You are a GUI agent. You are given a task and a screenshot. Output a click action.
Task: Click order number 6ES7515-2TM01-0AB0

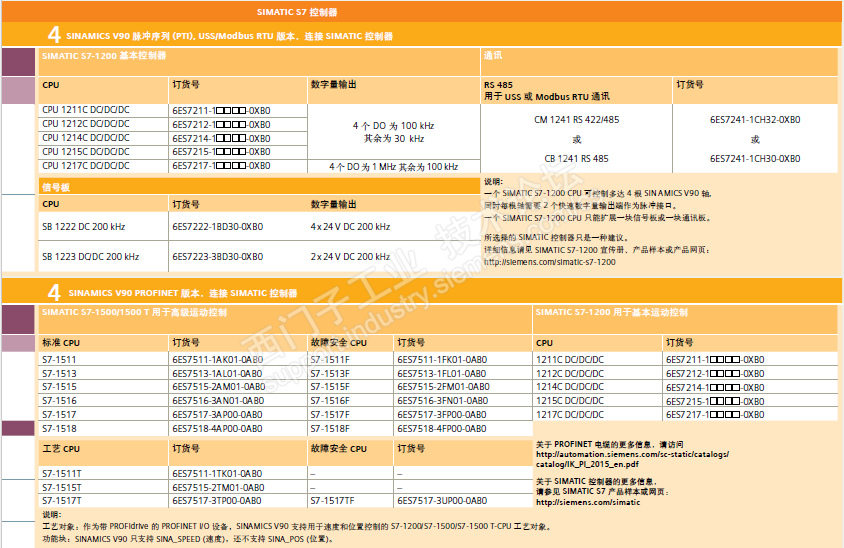218,488
